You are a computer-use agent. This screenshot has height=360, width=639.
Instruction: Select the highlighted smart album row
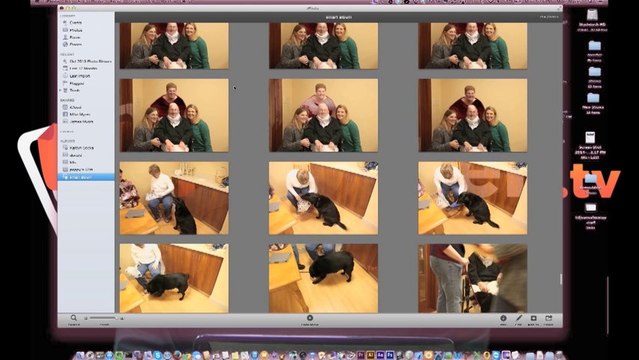[86, 177]
